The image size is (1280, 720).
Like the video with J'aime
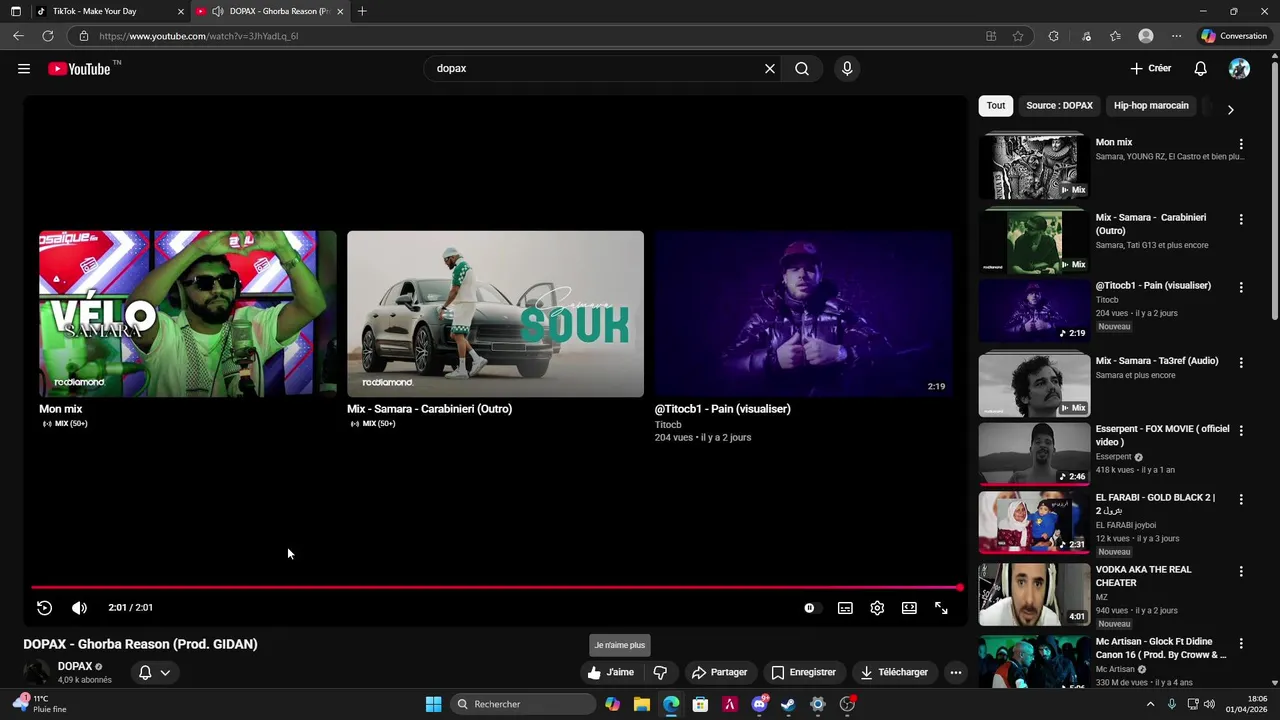tap(611, 673)
